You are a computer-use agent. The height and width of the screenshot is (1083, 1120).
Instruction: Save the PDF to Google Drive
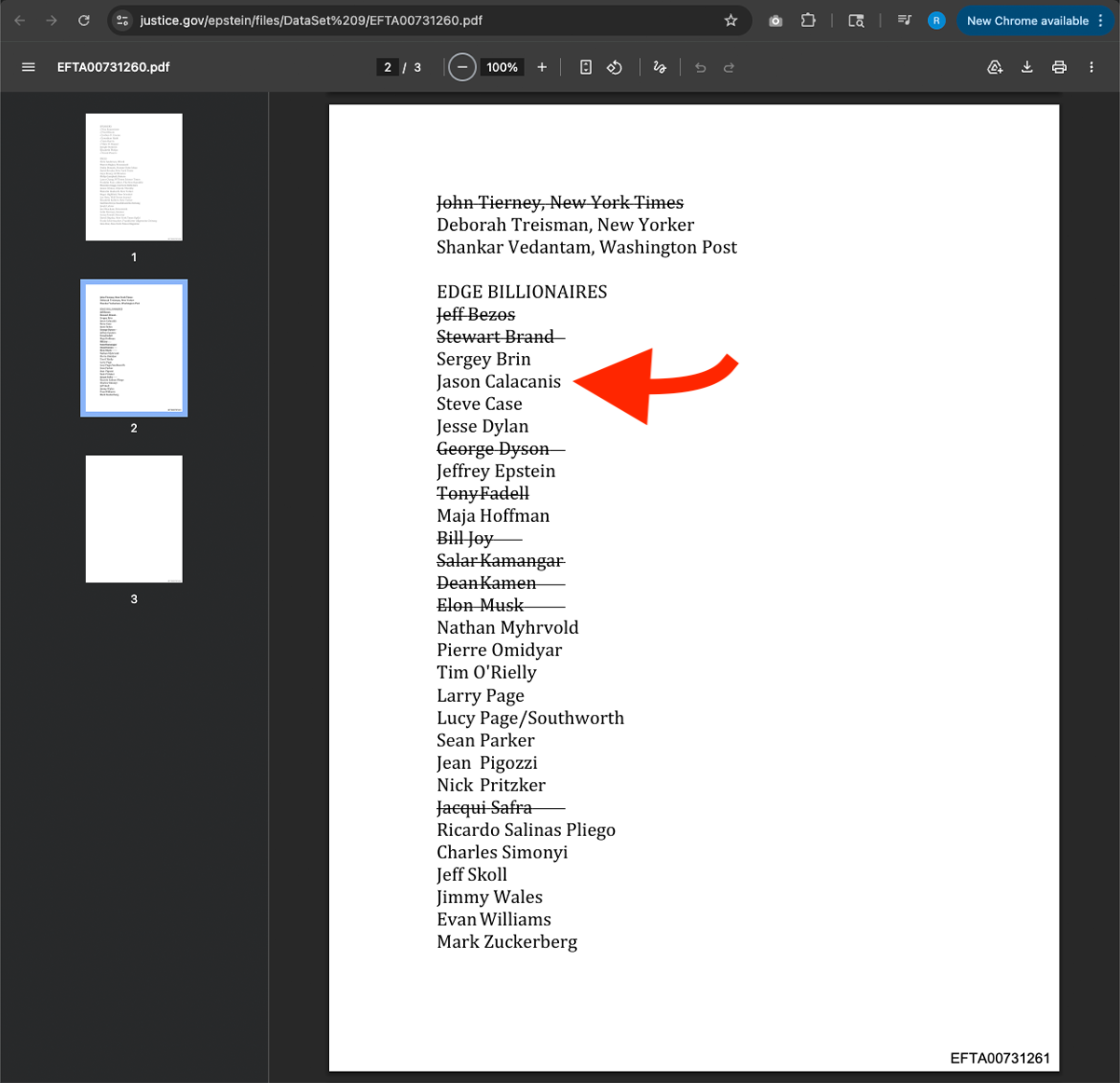point(995,66)
